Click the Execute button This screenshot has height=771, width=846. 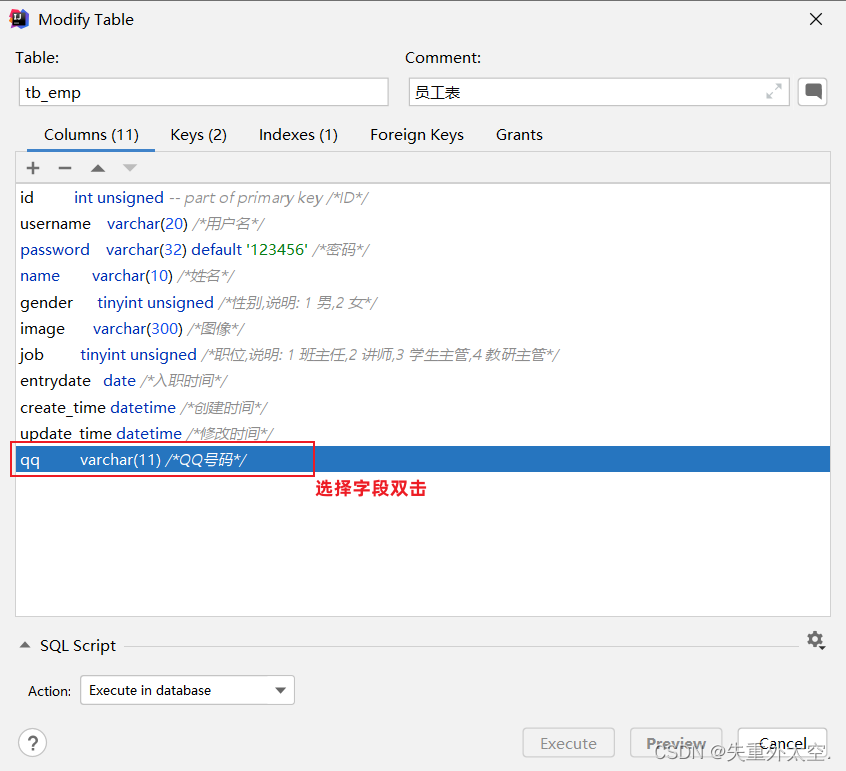coord(569,743)
